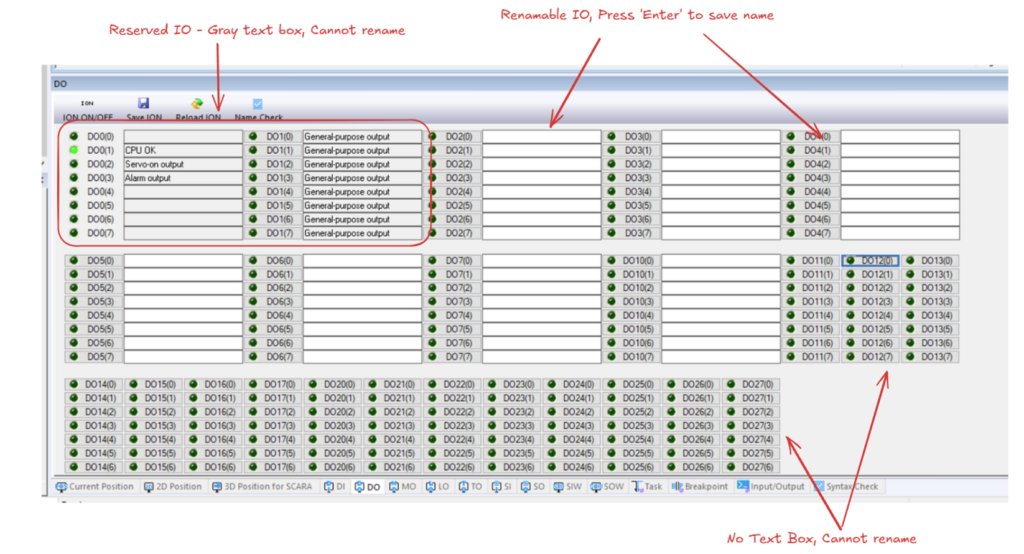
Task: Toggle the DO1(0) general-purpose output LED
Action: pyautogui.click(x=253, y=136)
